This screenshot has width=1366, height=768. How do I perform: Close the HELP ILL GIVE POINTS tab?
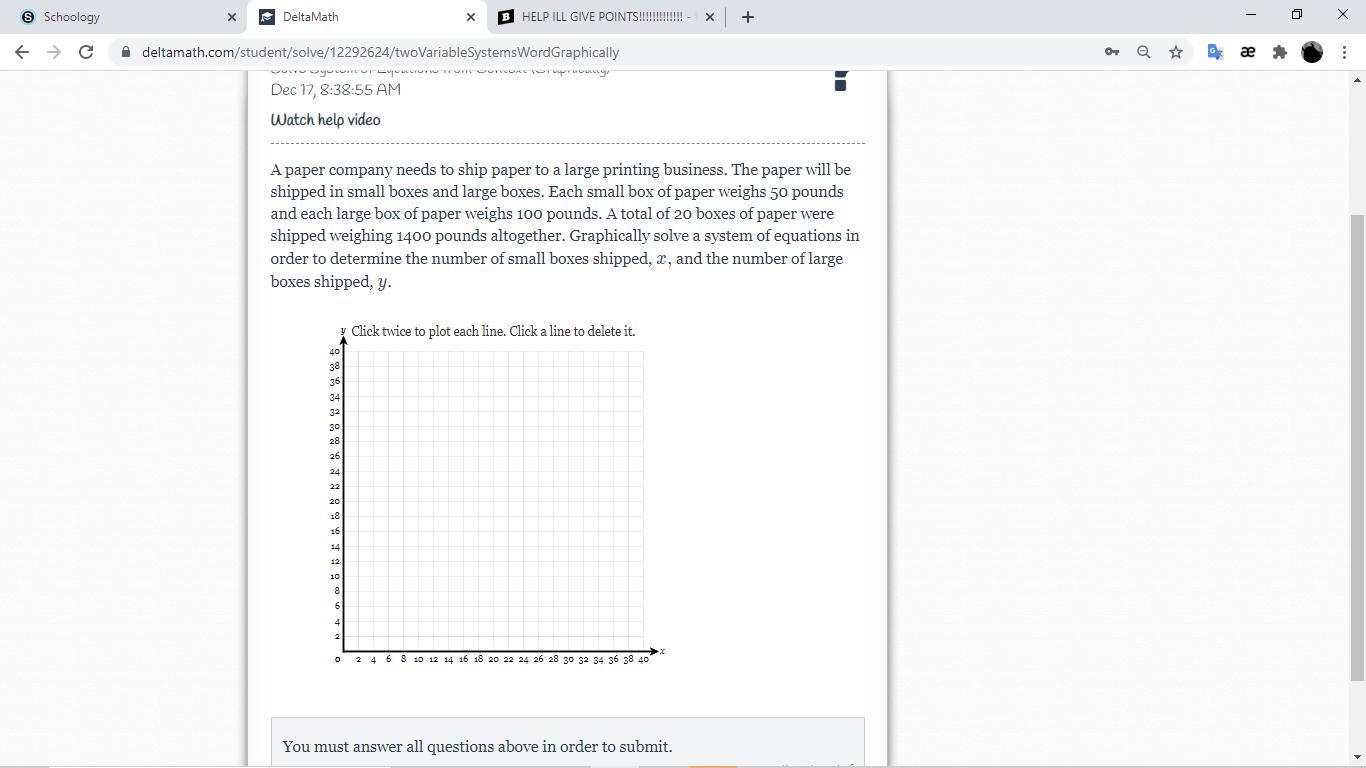point(710,17)
